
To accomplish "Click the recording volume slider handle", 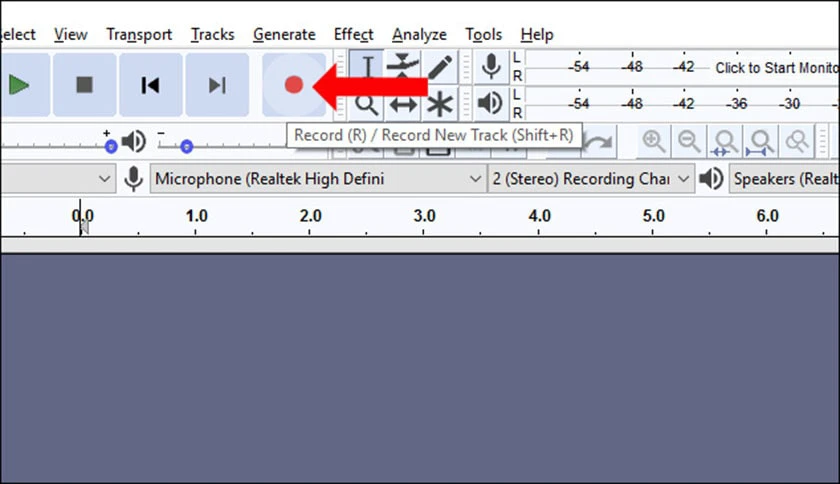I will point(111,146).
